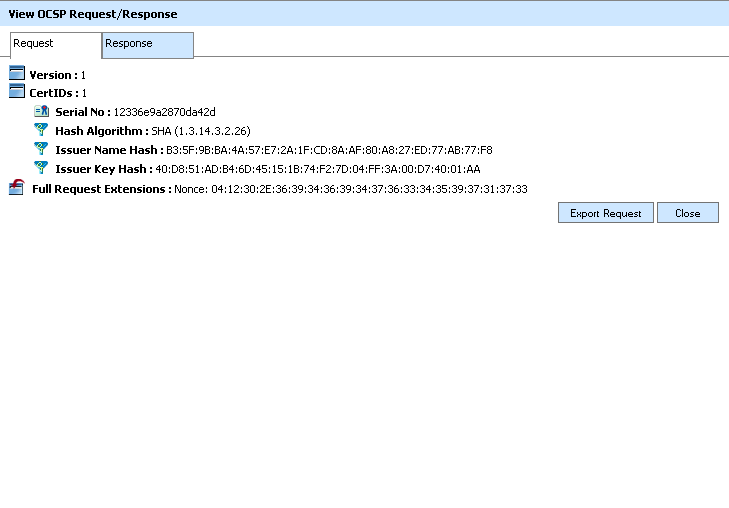Screen dimensions: 729x508
Task: Click the Full Request Extensions label
Action: click(x=101, y=189)
